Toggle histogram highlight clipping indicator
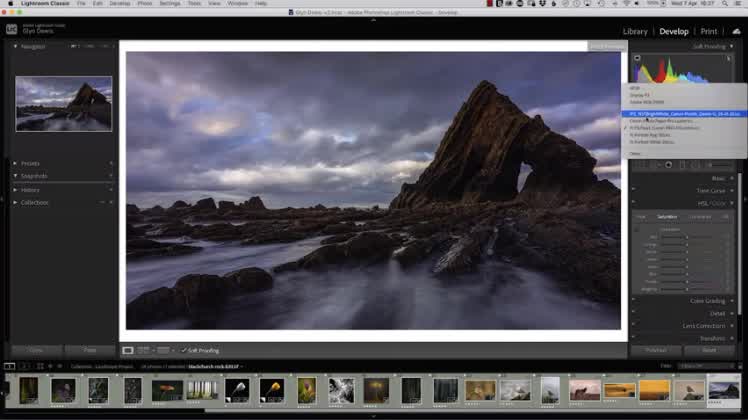Image resolution: width=748 pixels, height=420 pixels. pyautogui.click(x=728, y=58)
